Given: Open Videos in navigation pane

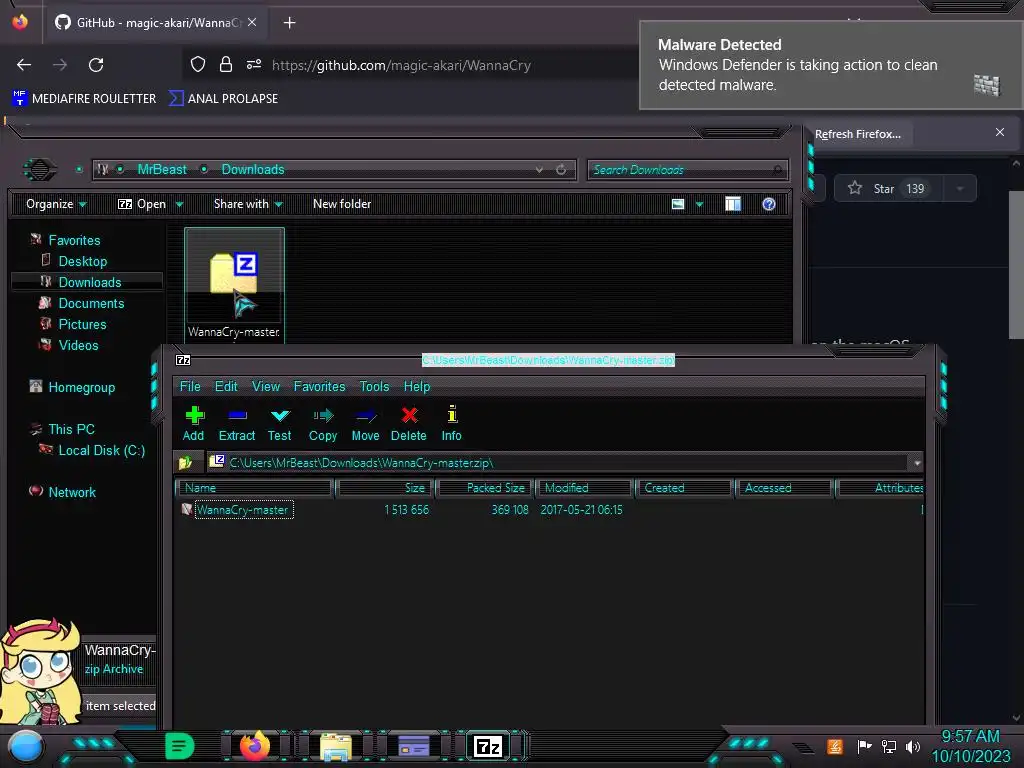Looking at the screenshot, I should tap(78, 345).
